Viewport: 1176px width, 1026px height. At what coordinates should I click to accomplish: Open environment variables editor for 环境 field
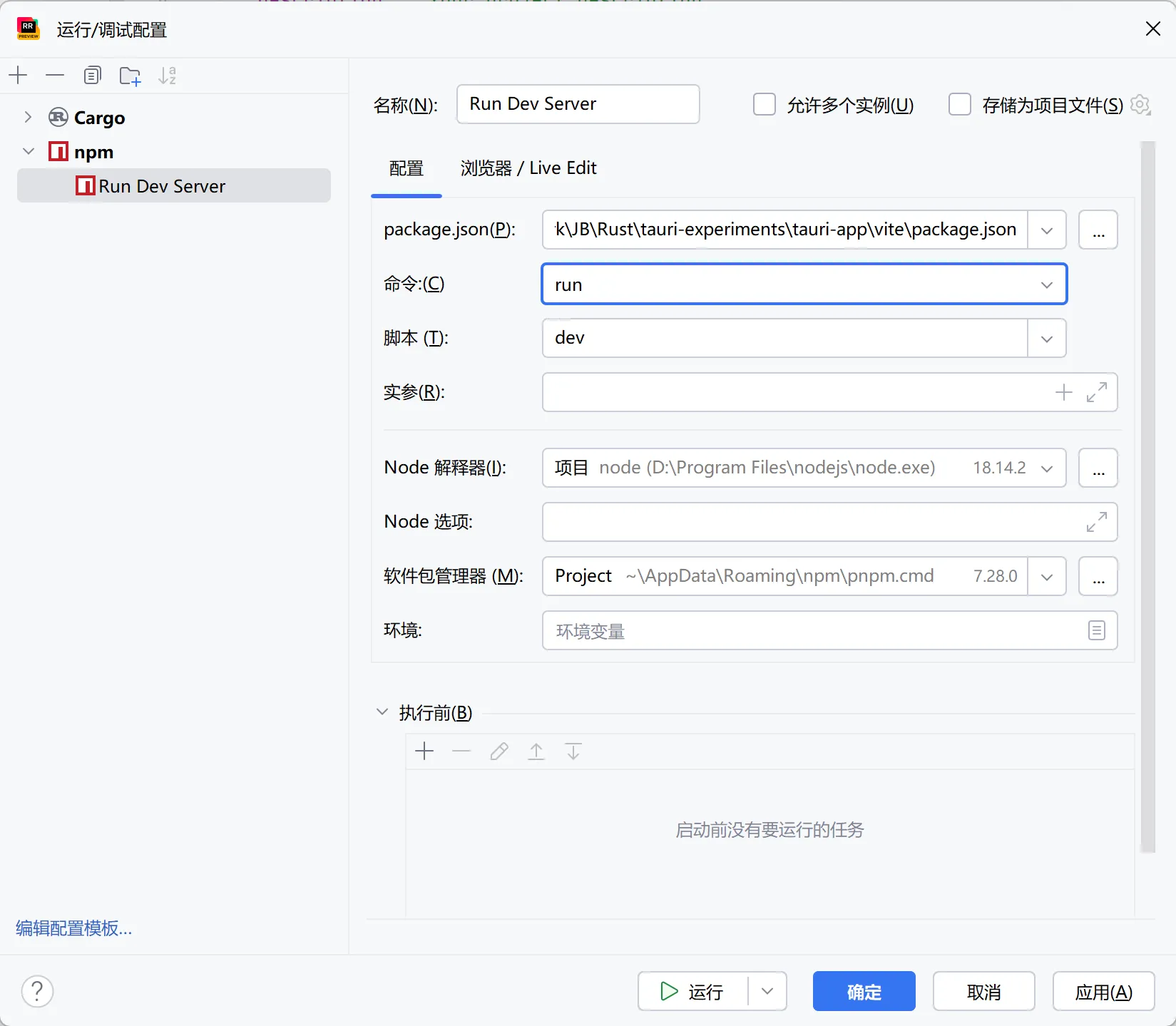coord(1096,630)
